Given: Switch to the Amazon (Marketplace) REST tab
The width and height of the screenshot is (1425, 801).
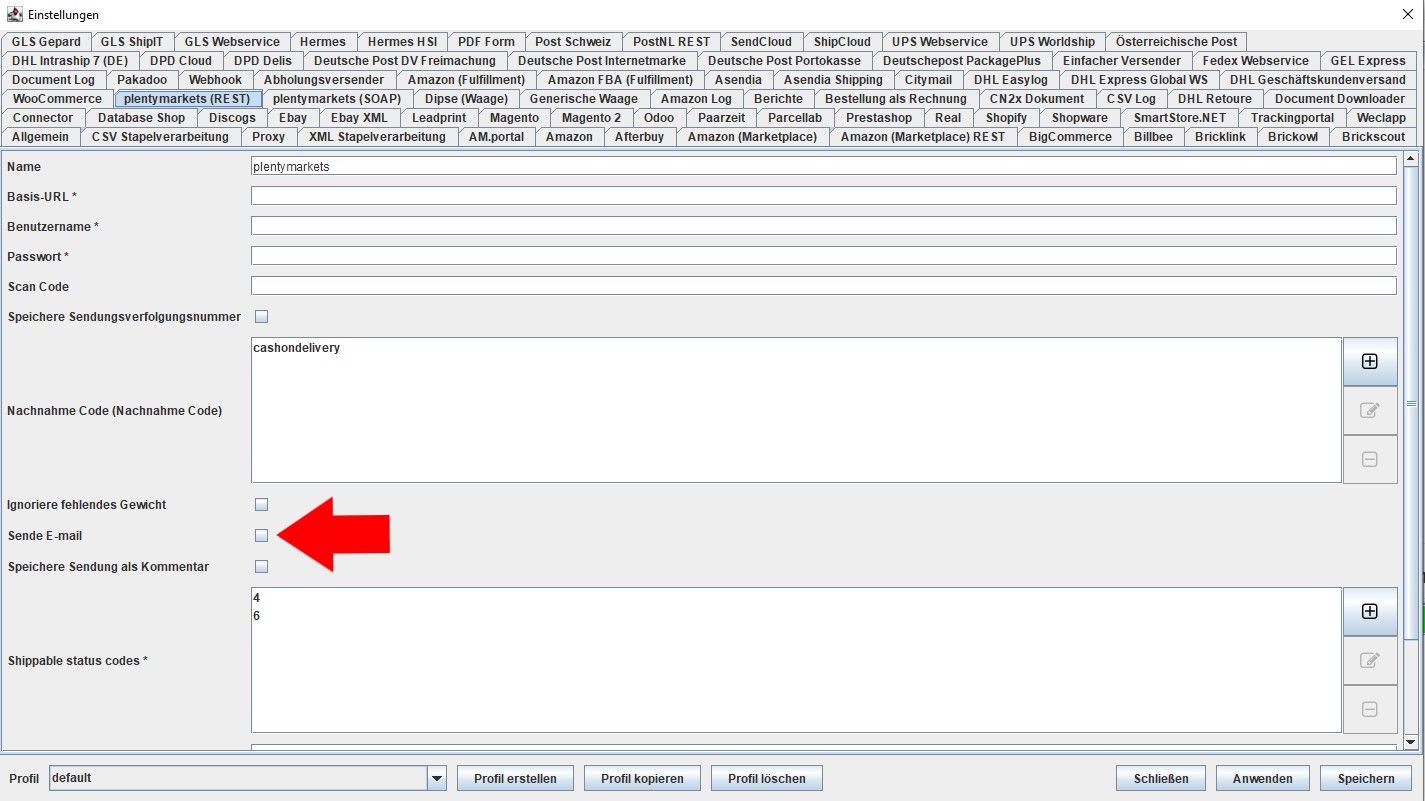Looking at the screenshot, I should click(923, 137).
